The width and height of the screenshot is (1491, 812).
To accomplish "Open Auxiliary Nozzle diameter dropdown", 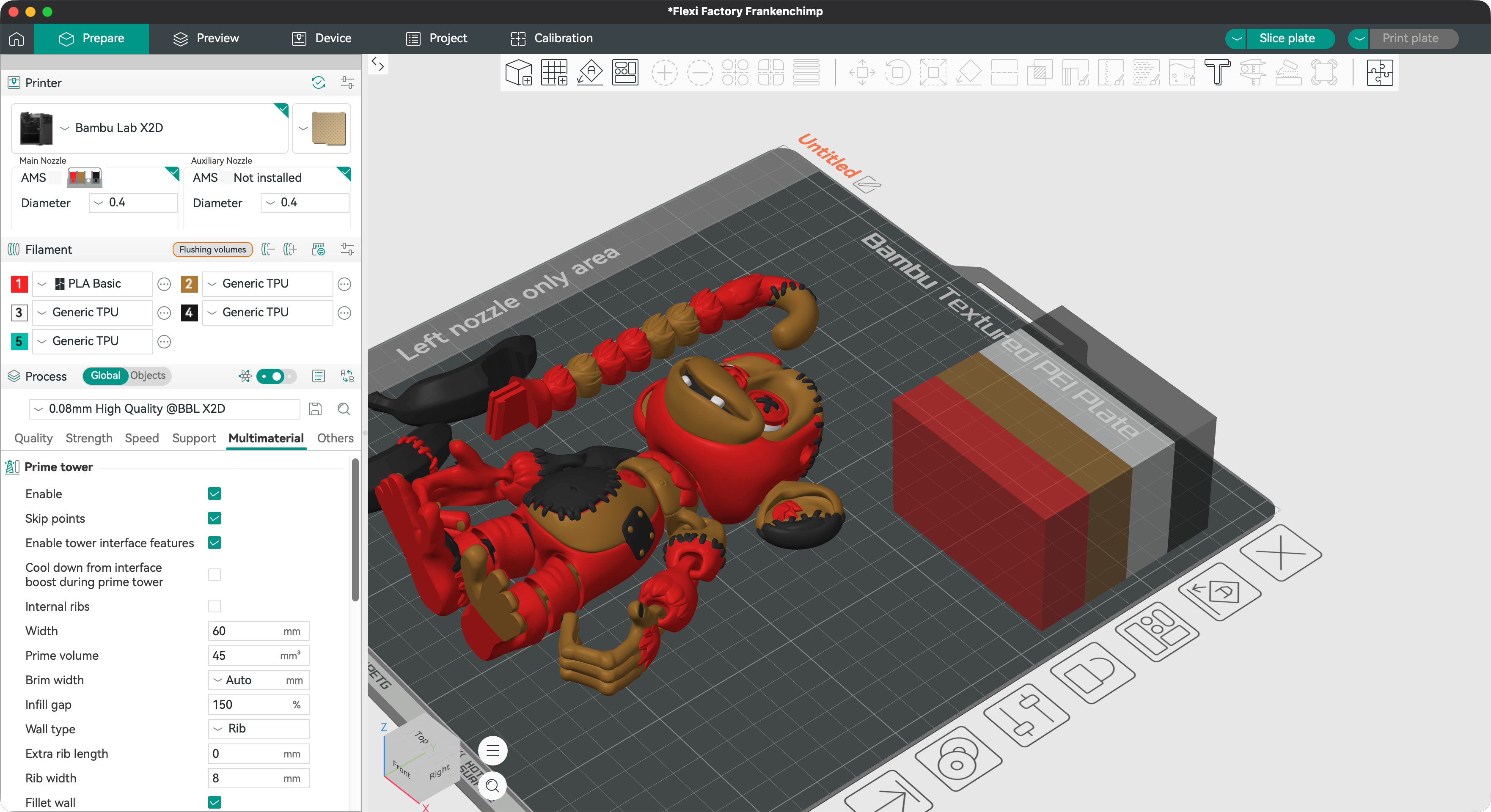I will pos(305,203).
